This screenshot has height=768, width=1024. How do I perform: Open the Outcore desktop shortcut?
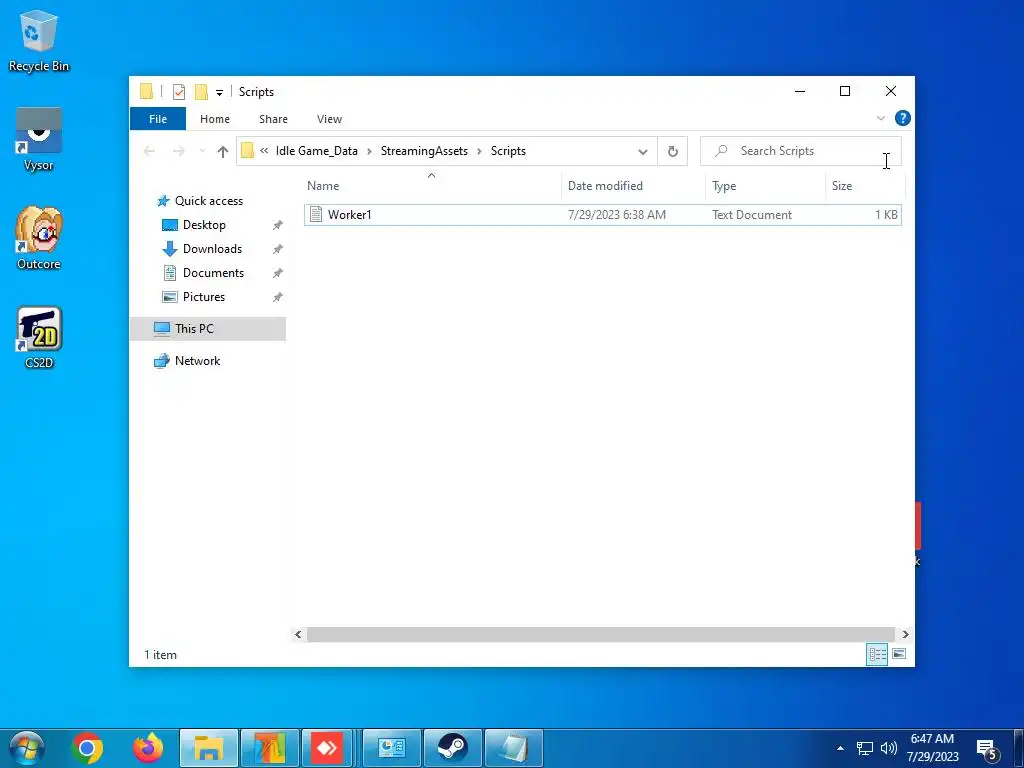pos(39,238)
